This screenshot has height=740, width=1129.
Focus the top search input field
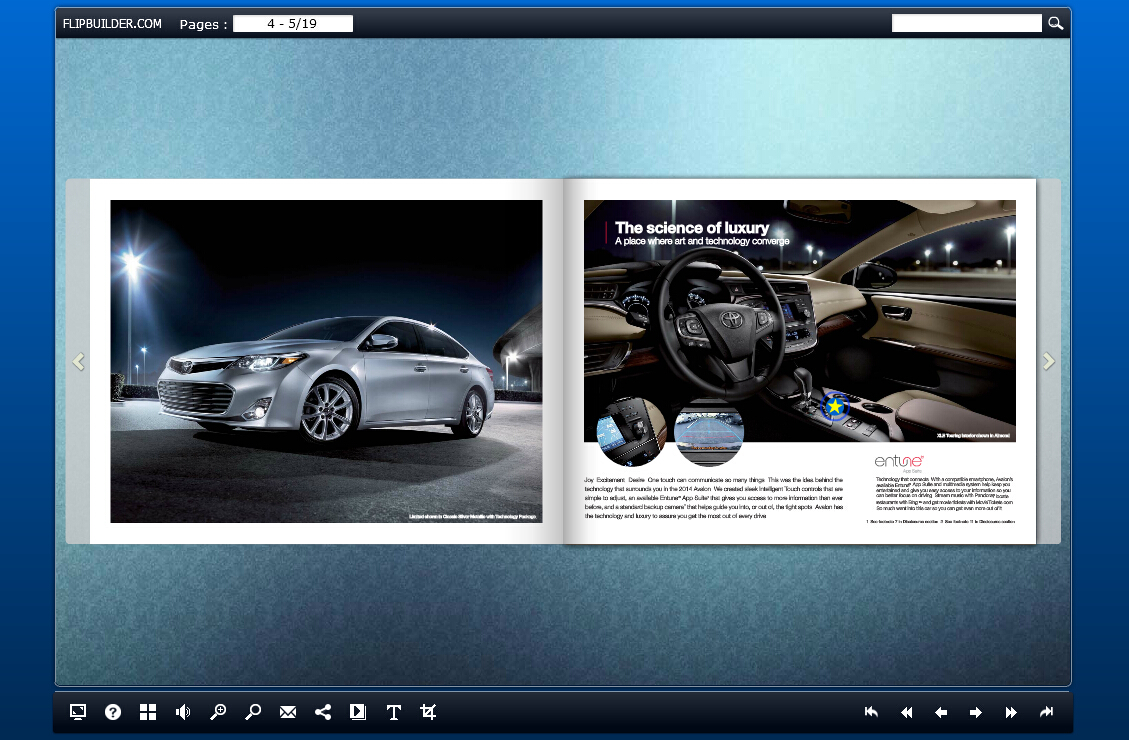coord(966,23)
